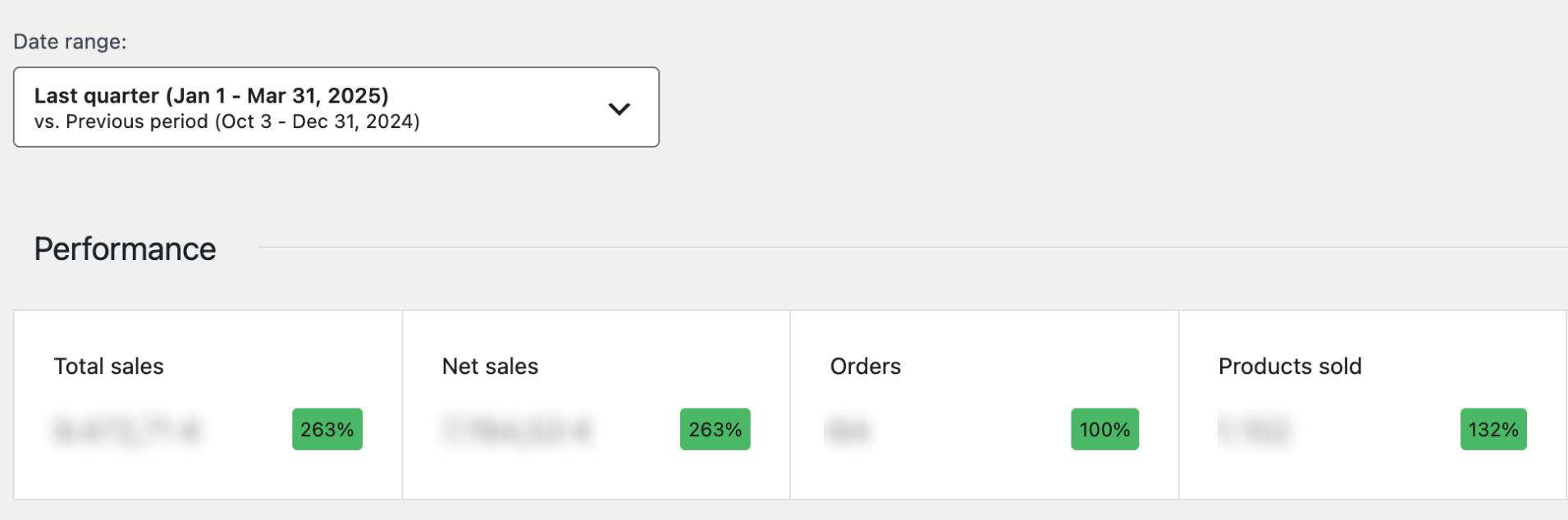This screenshot has width=1568, height=520.
Task: Click the 'Net sales' label text
Action: tap(490, 367)
